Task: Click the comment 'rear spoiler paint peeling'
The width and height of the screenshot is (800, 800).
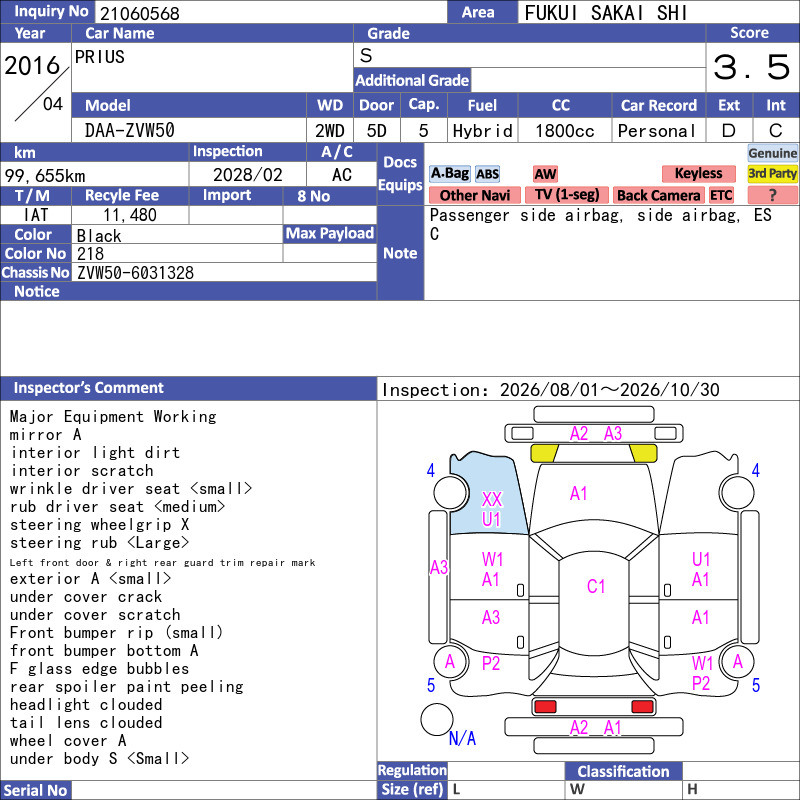Action: tap(127, 687)
